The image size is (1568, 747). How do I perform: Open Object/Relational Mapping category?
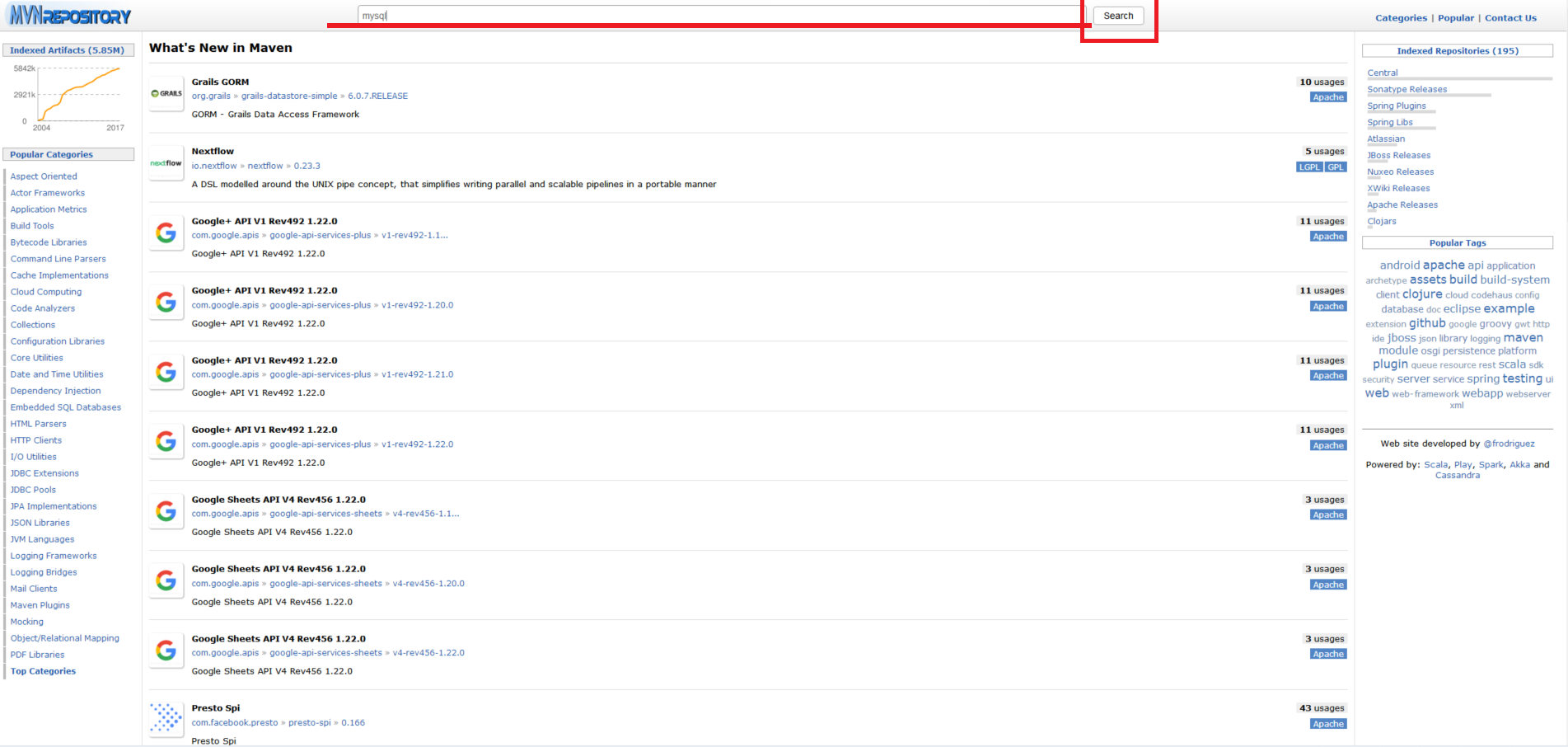[65, 638]
